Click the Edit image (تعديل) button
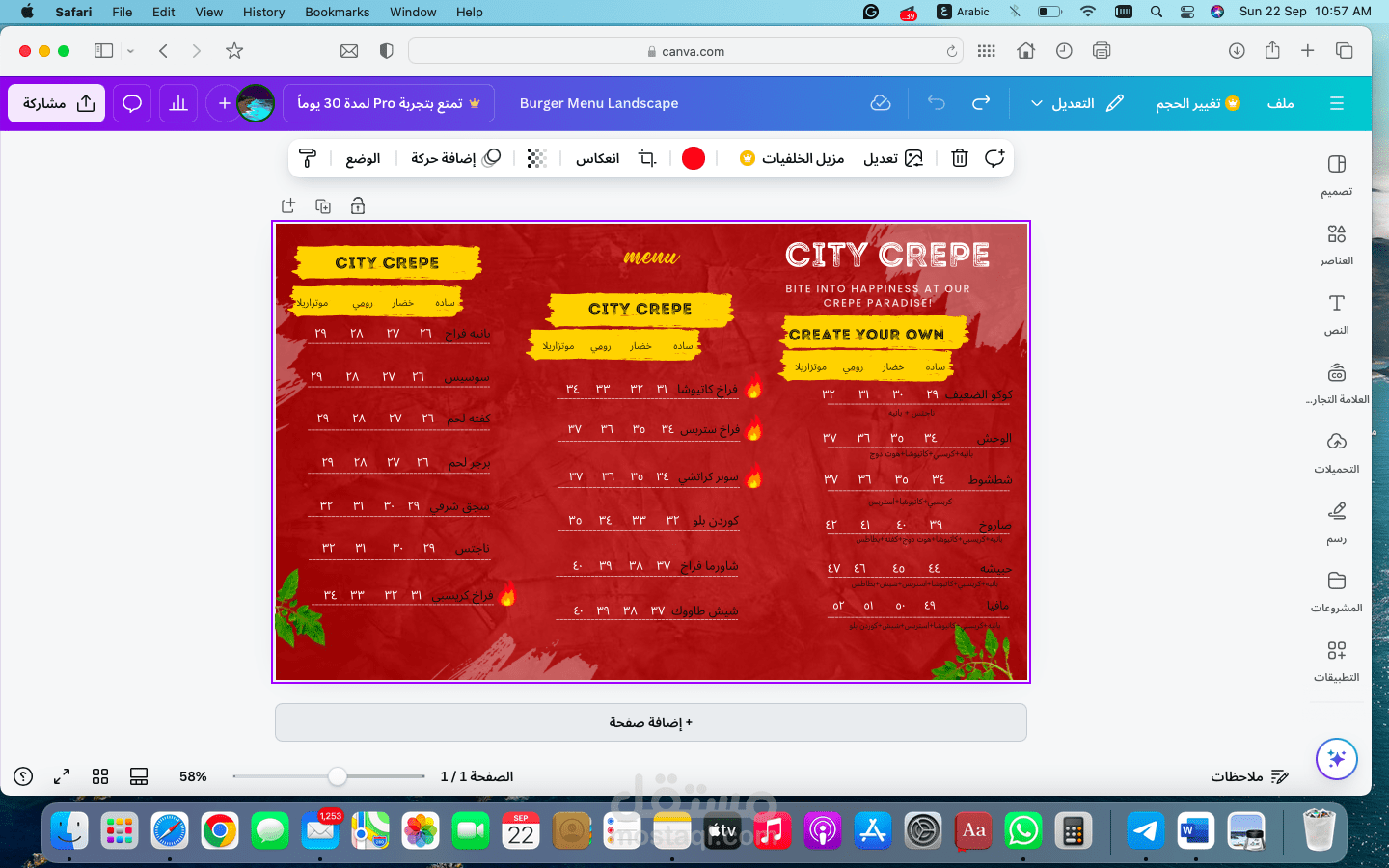This screenshot has width=1389, height=868. [893, 158]
